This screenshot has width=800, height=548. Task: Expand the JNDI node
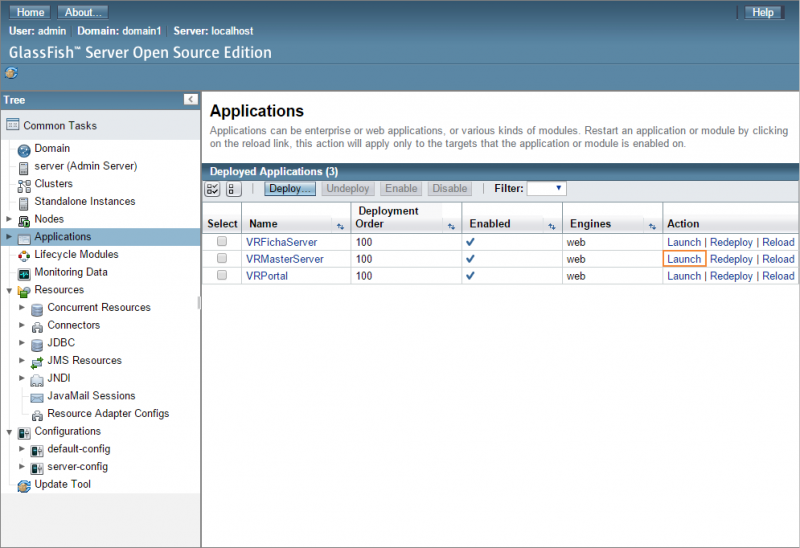(x=22, y=378)
